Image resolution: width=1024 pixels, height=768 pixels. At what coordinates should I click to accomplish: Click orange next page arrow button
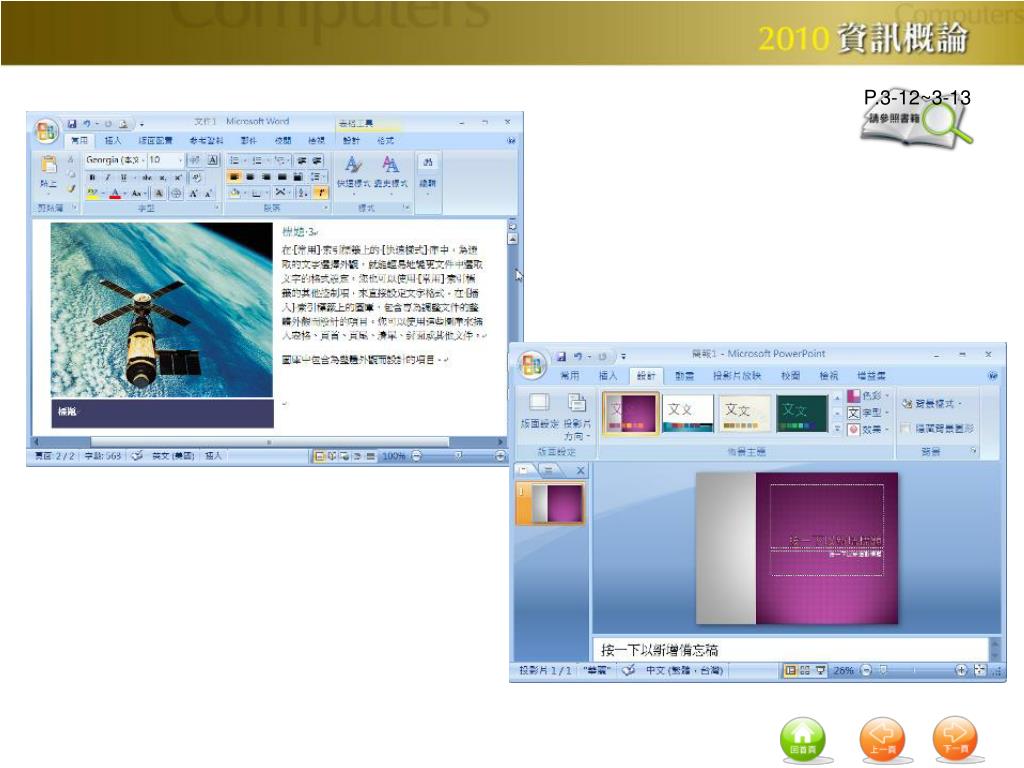click(x=955, y=739)
